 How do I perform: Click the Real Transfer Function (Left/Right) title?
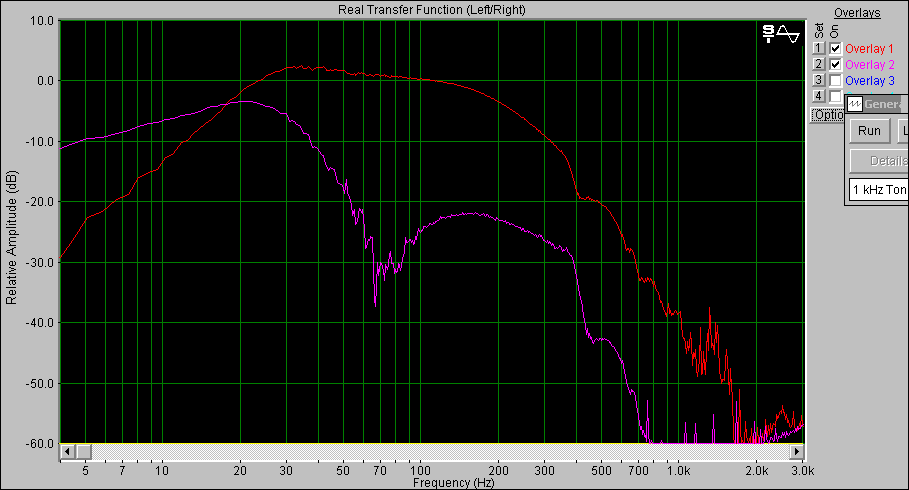[x=432, y=10]
